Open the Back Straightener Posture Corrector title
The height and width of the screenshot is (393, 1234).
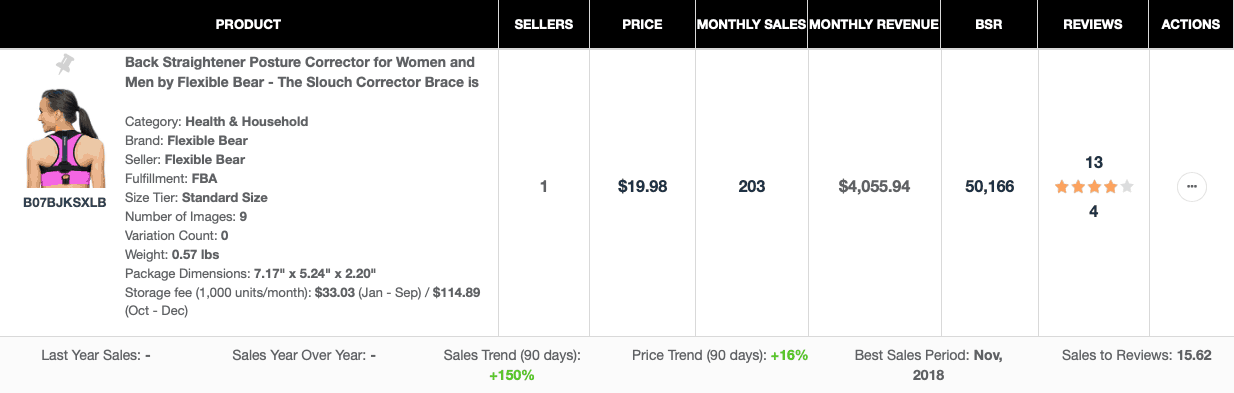pos(301,72)
